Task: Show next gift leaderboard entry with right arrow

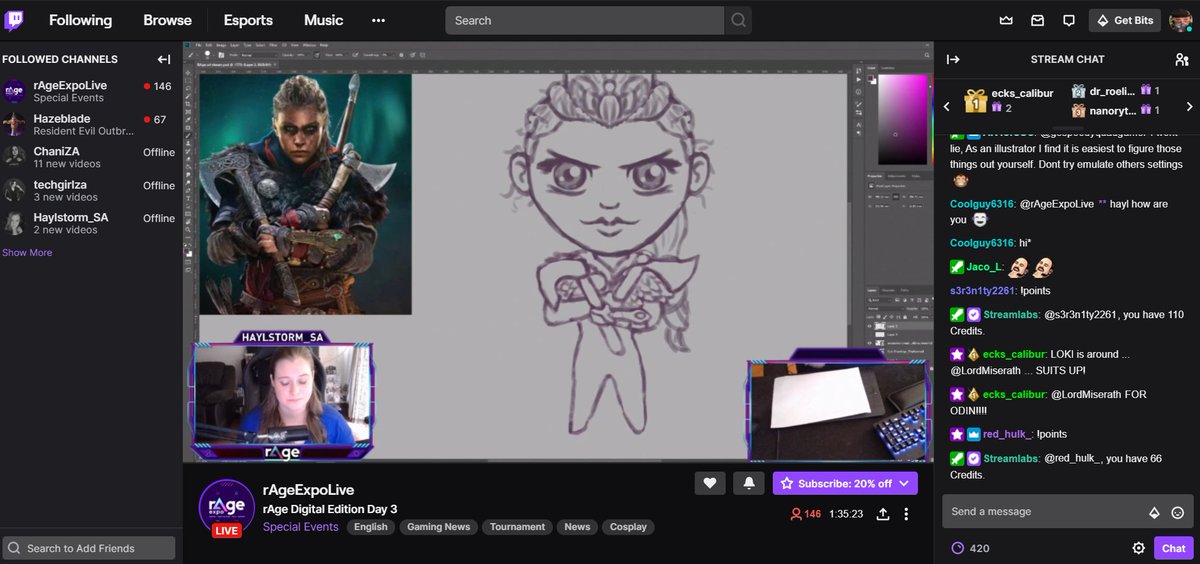Action: click(x=1189, y=106)
